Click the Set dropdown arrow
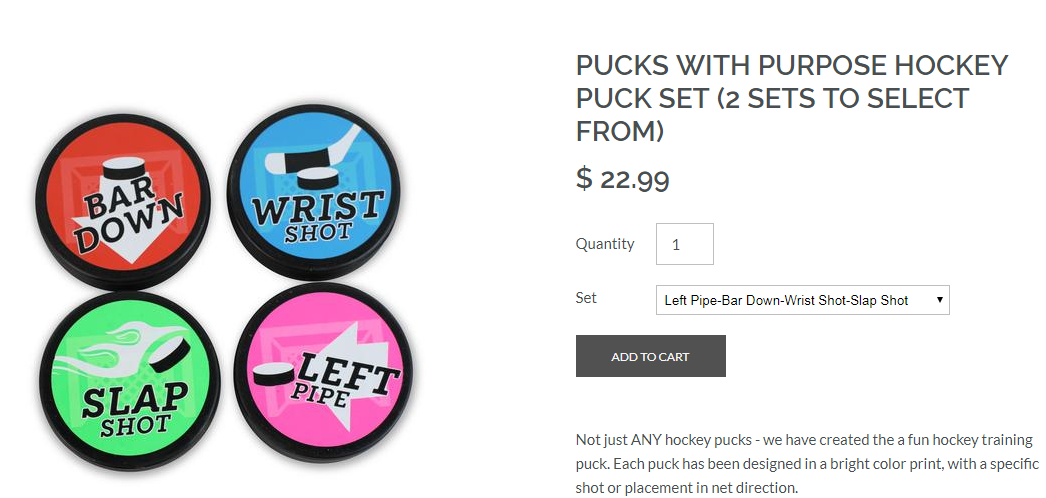This screenshot has height=498, width=1046. pyautogui.click(x=939, y=300)
